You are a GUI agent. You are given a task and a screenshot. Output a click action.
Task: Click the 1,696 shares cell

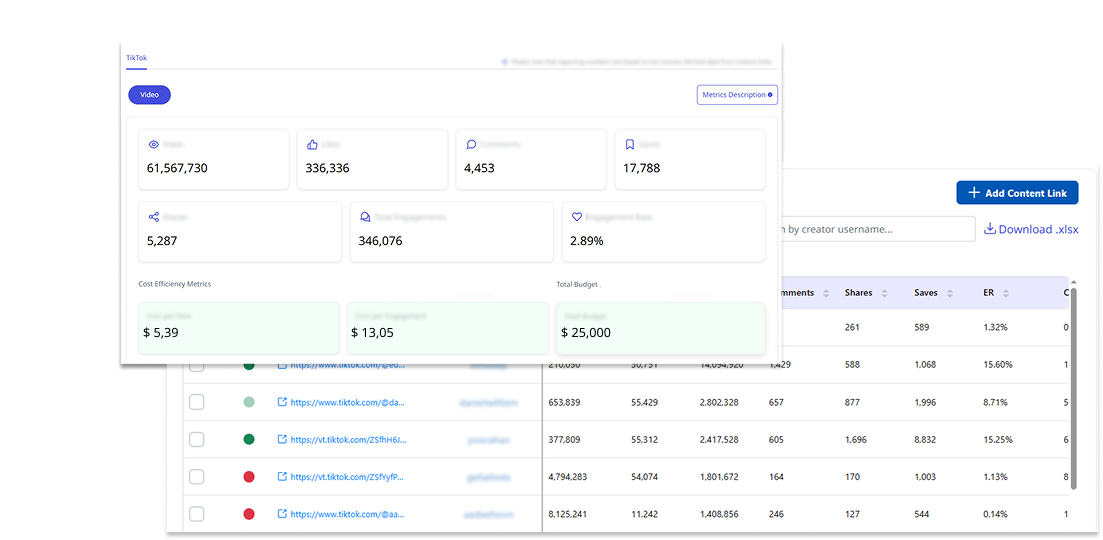click(x=856, y=439)
